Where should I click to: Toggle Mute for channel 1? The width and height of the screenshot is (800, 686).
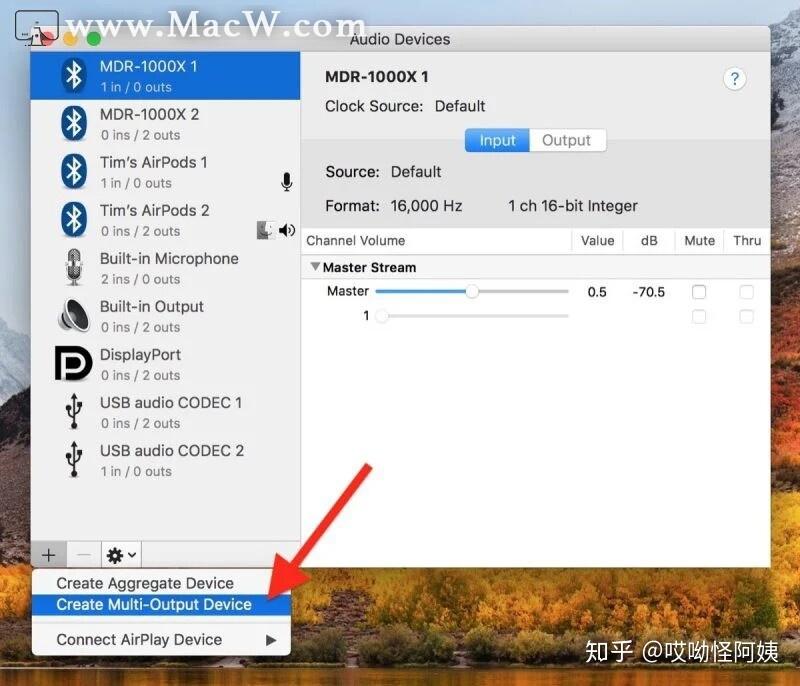[x=698, y=316]
